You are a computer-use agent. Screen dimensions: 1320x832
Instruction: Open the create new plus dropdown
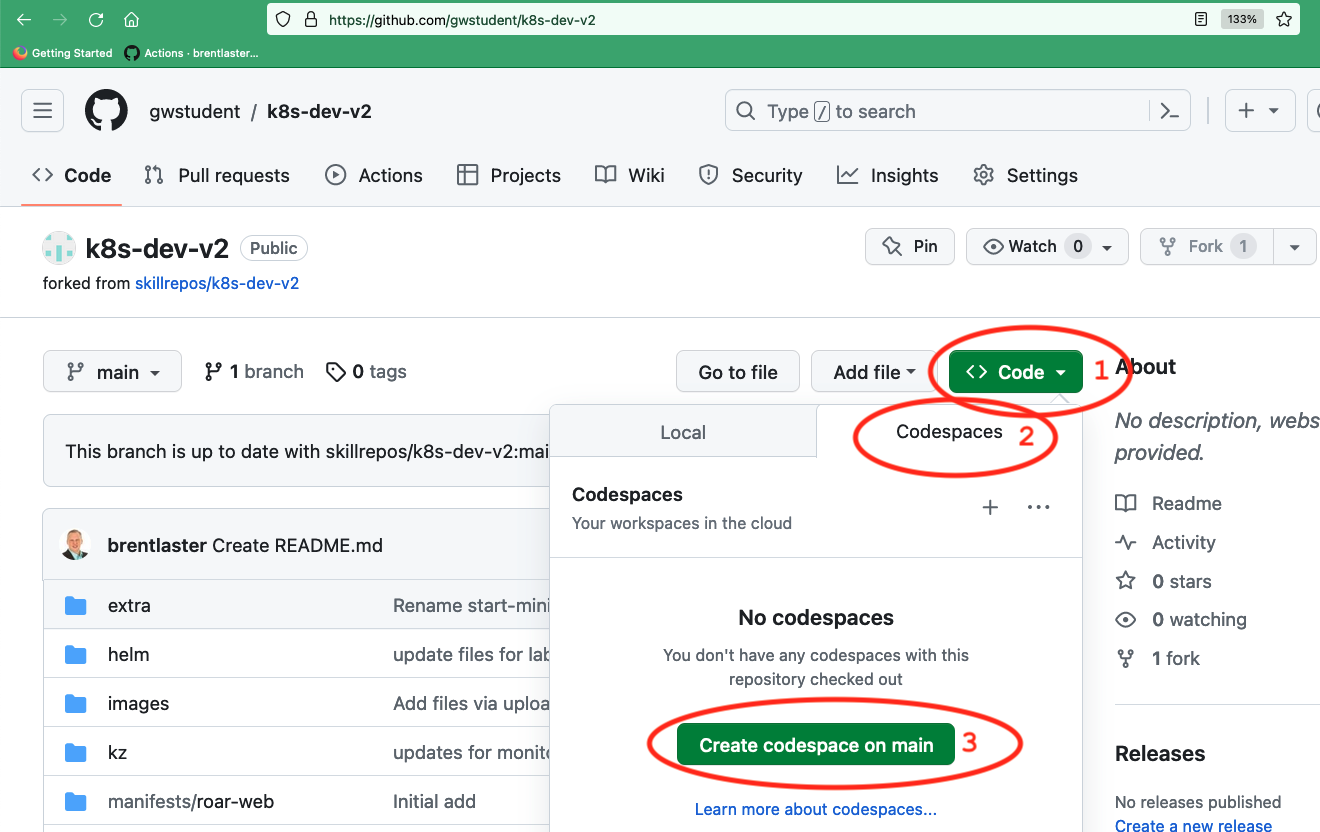tap(1258, 111)
